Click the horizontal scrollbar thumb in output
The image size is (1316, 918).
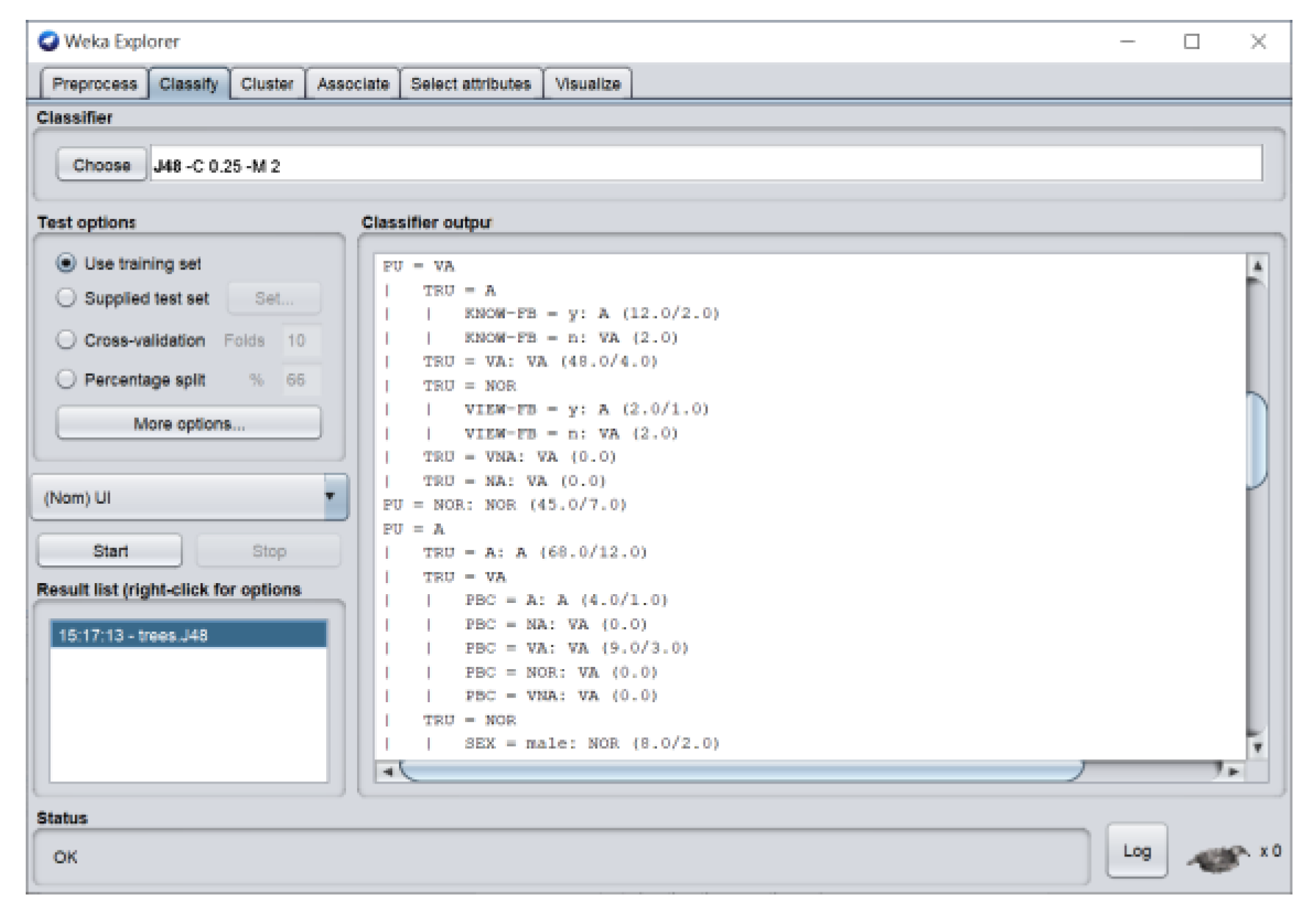click(741, 771)
